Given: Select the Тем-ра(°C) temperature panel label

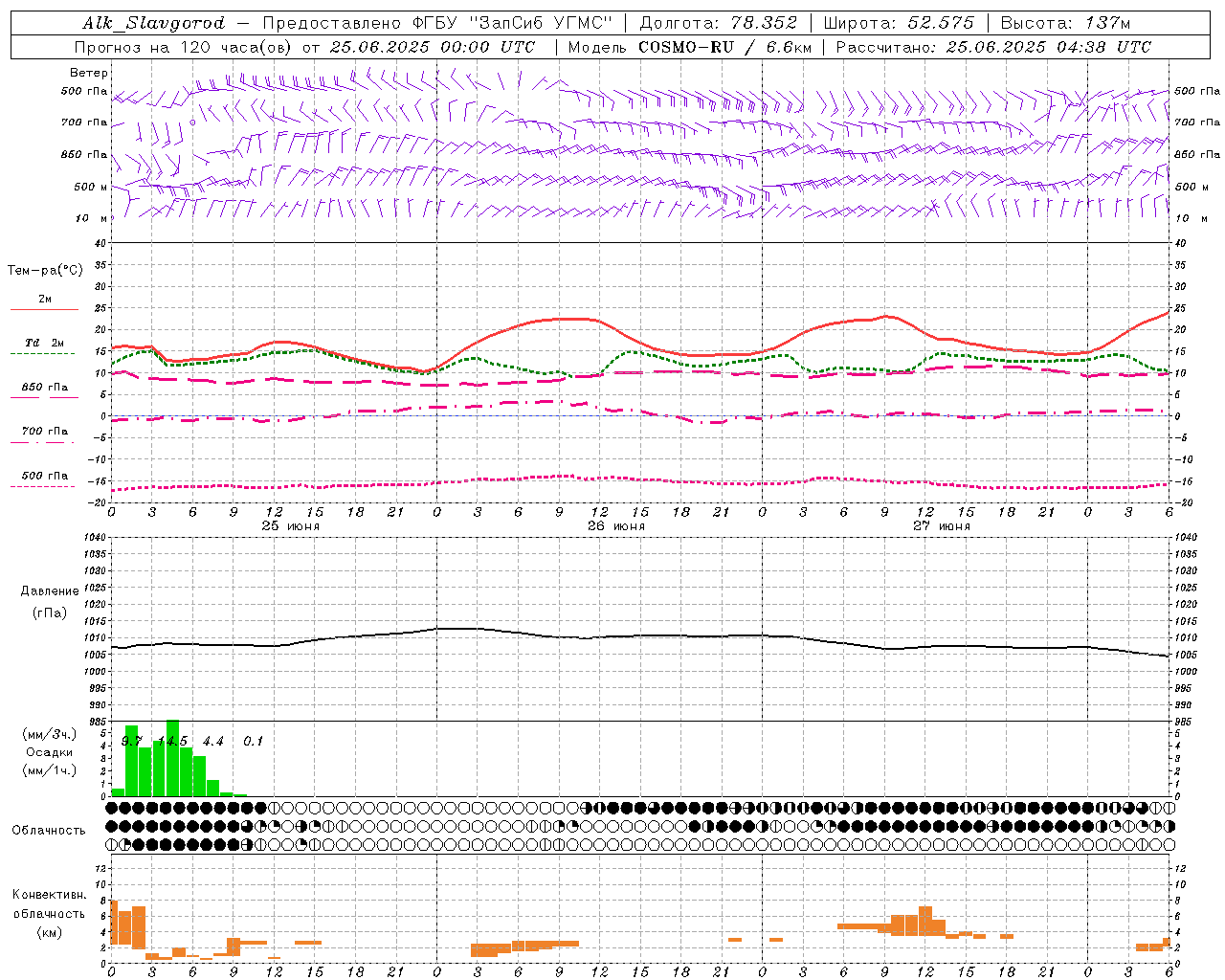Looking at the screenshot, I should pos(45,271).
